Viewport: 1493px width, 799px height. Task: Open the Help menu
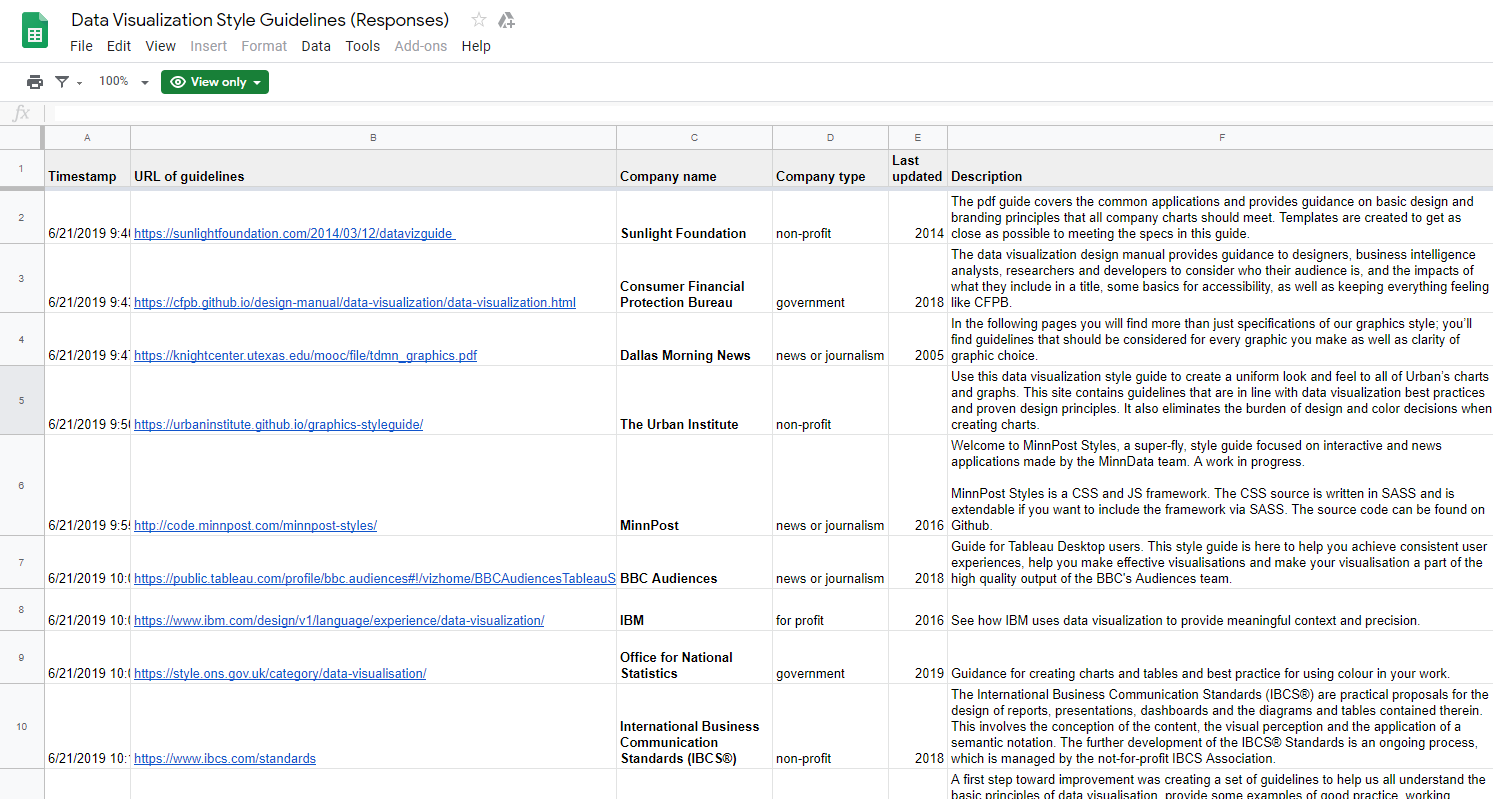point(476,45)
